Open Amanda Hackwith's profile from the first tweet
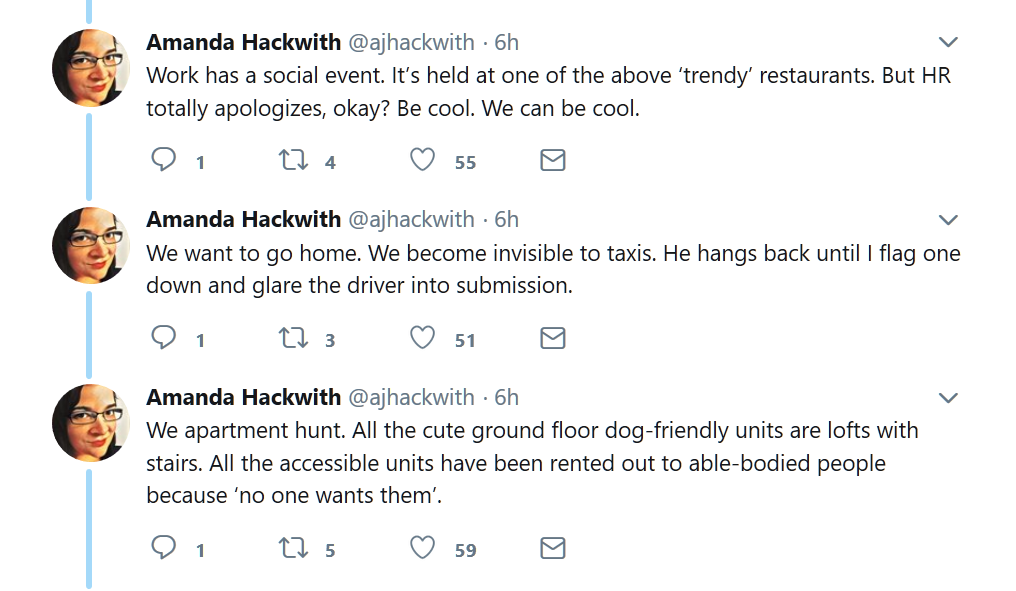Screen dimensions: 1016x591 [x=243, y=42]
